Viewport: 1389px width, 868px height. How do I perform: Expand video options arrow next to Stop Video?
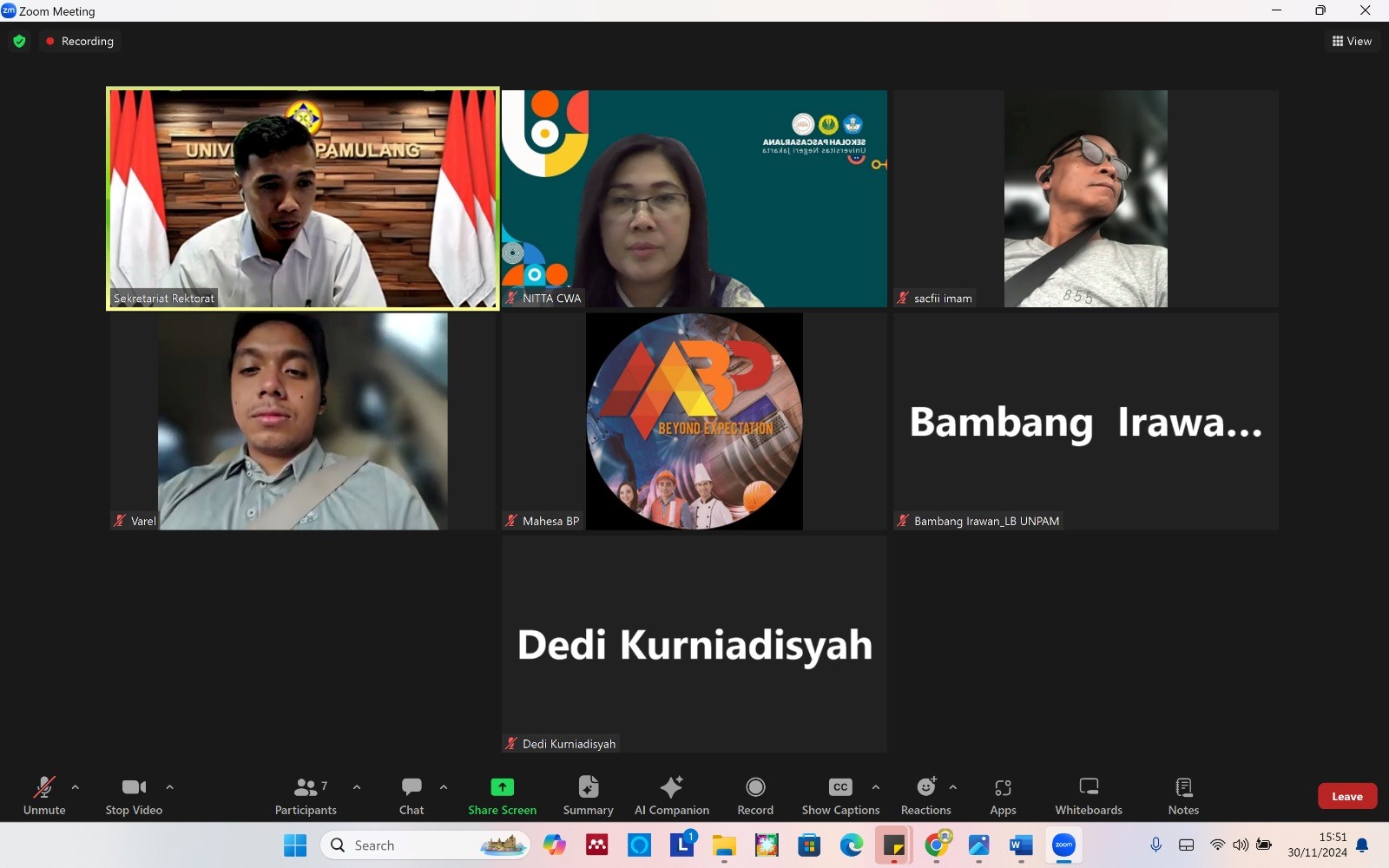pos(170,787)
